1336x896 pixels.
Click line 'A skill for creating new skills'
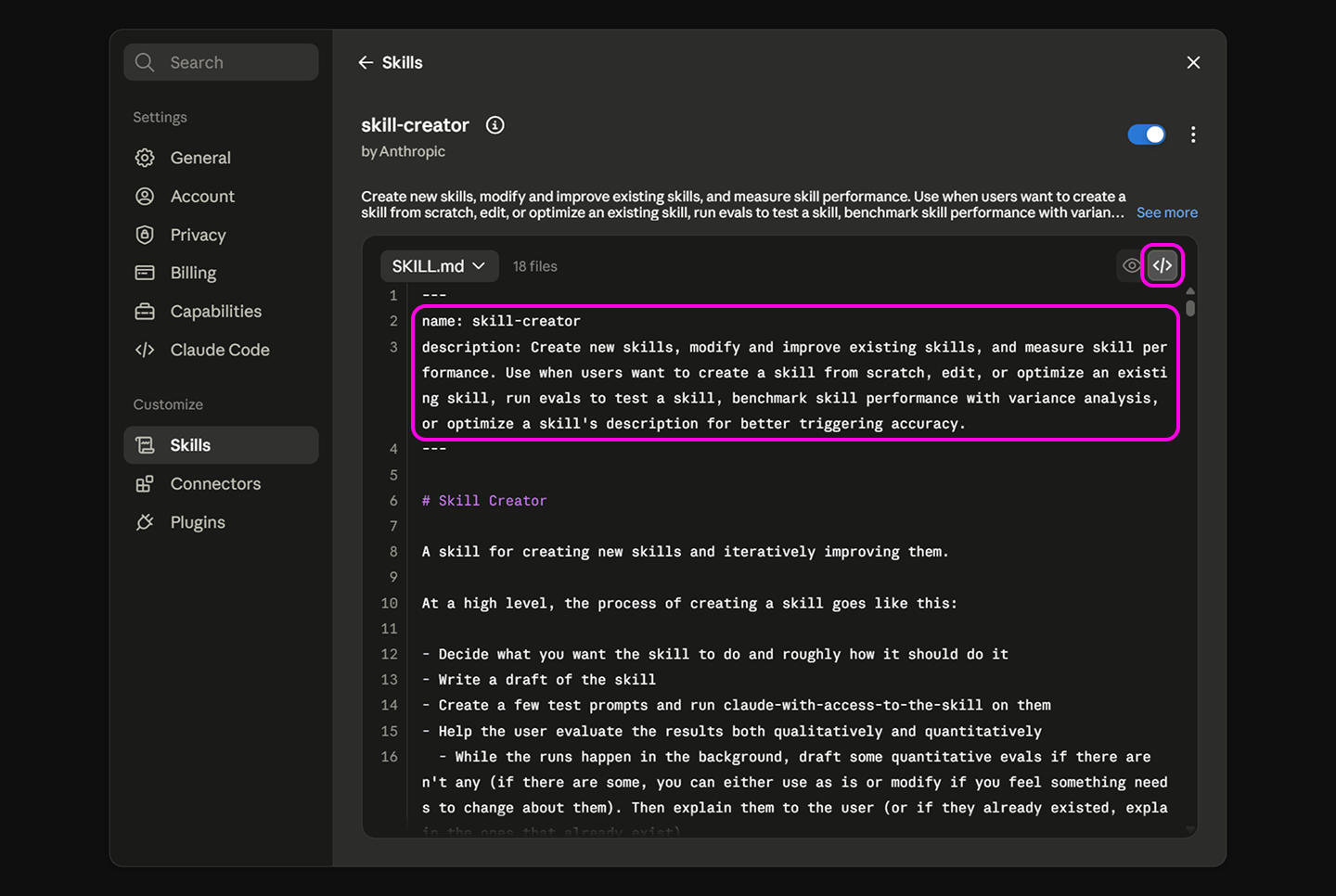686,552
